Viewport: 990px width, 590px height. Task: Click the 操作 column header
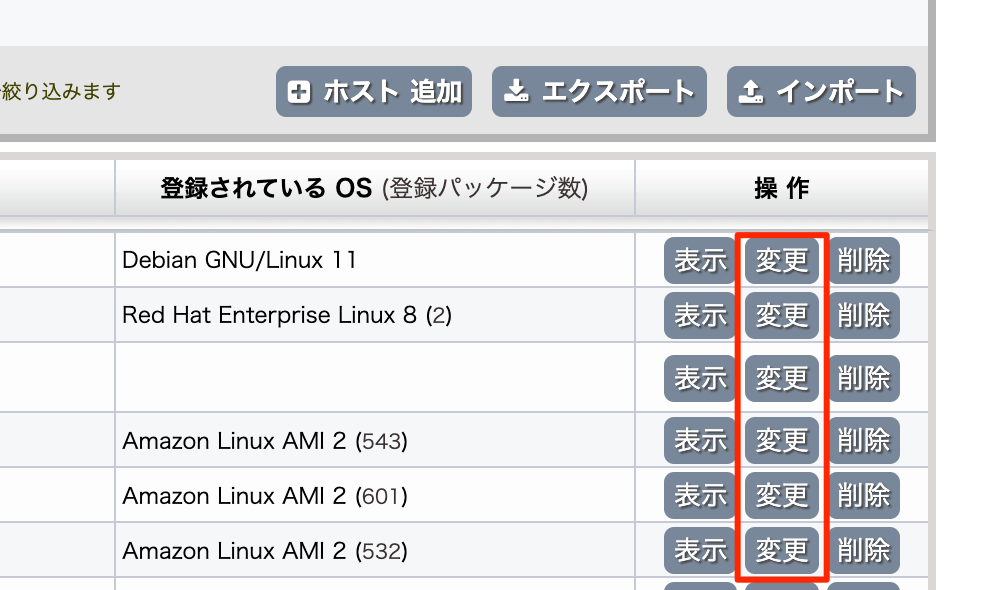coord(782,188)
